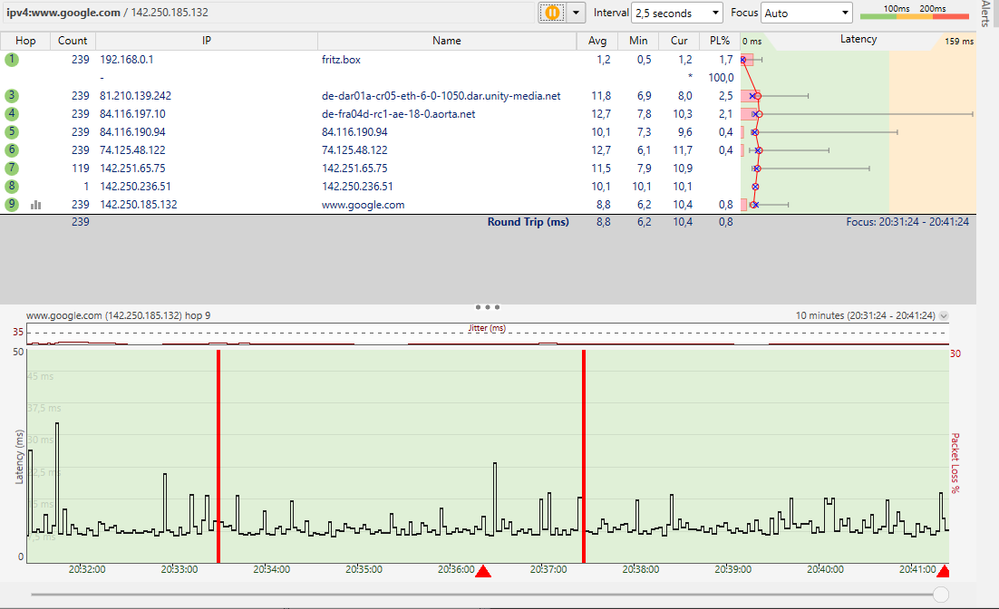Select the de-dar01a-cr05 unity-media.net hostname
This screenshot has width=999, height=609.
pos(441,96)
